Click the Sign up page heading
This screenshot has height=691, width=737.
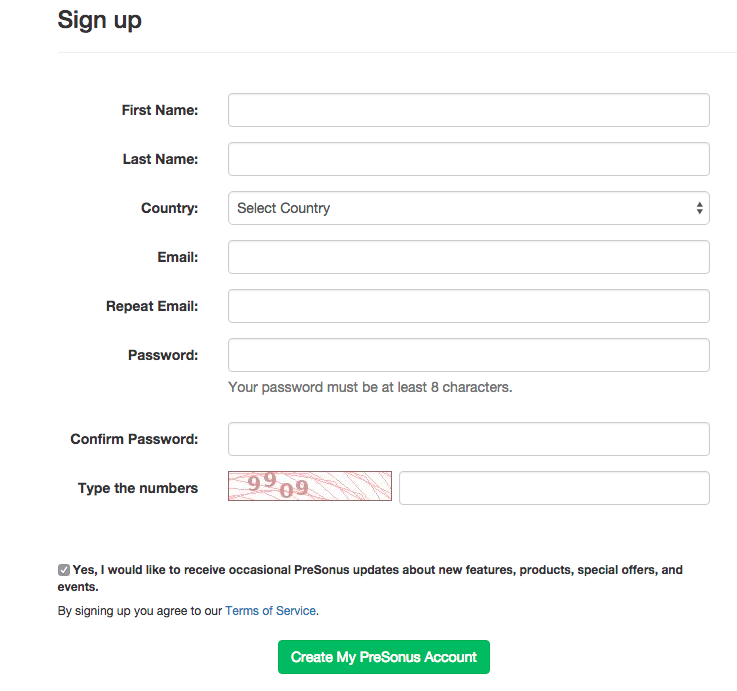click(99, 19)
